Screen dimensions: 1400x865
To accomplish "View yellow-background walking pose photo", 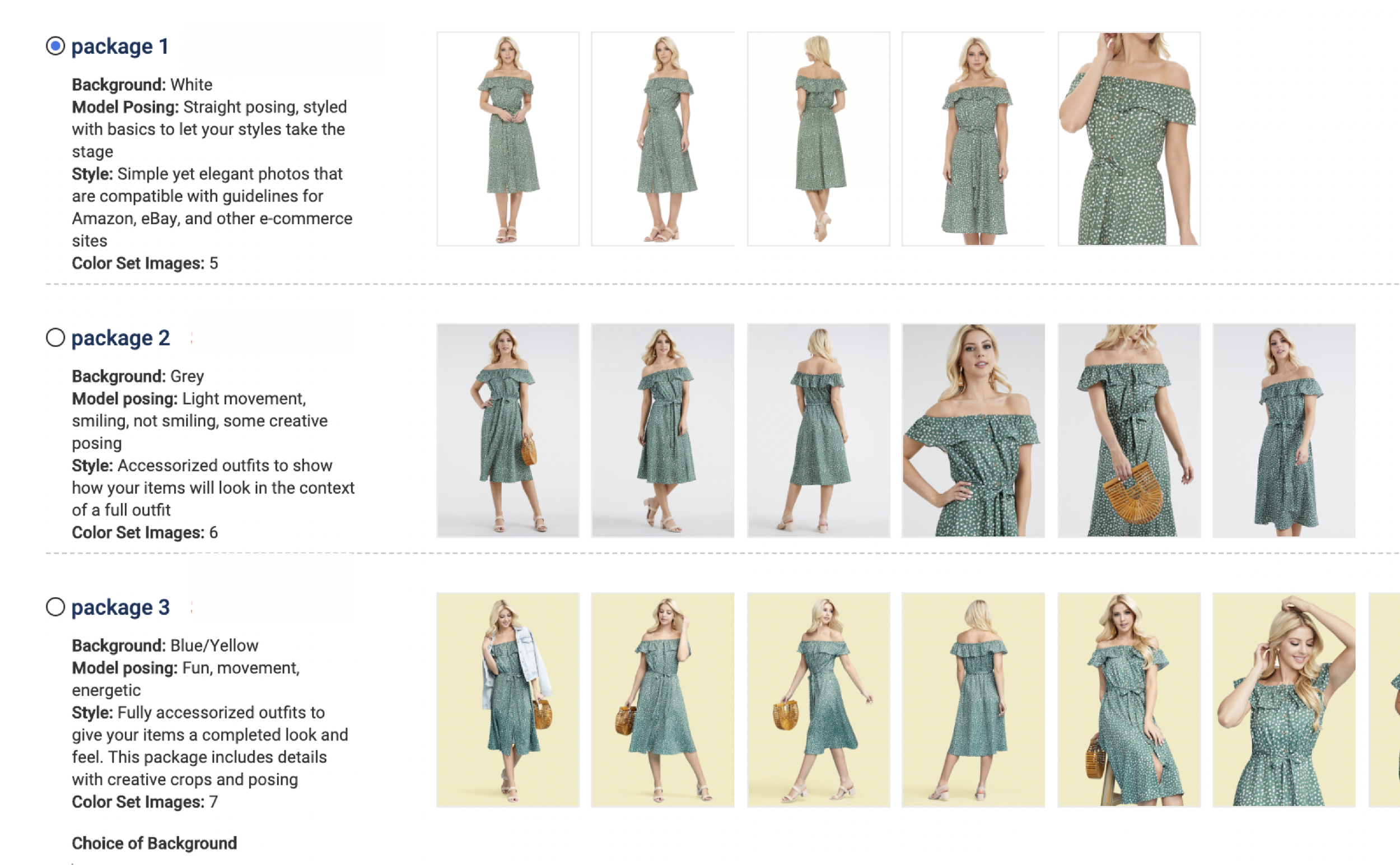I will [x=818, y=700].
